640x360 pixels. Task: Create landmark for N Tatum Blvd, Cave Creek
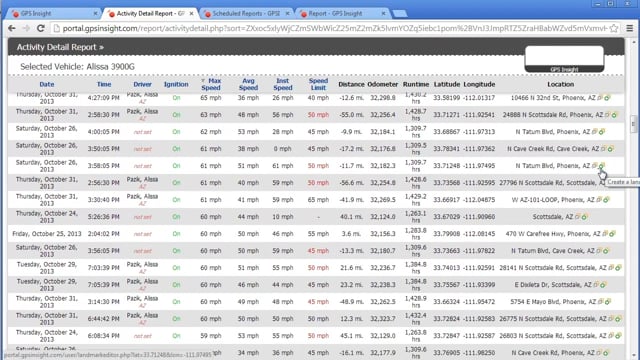[x=606, y=251]
